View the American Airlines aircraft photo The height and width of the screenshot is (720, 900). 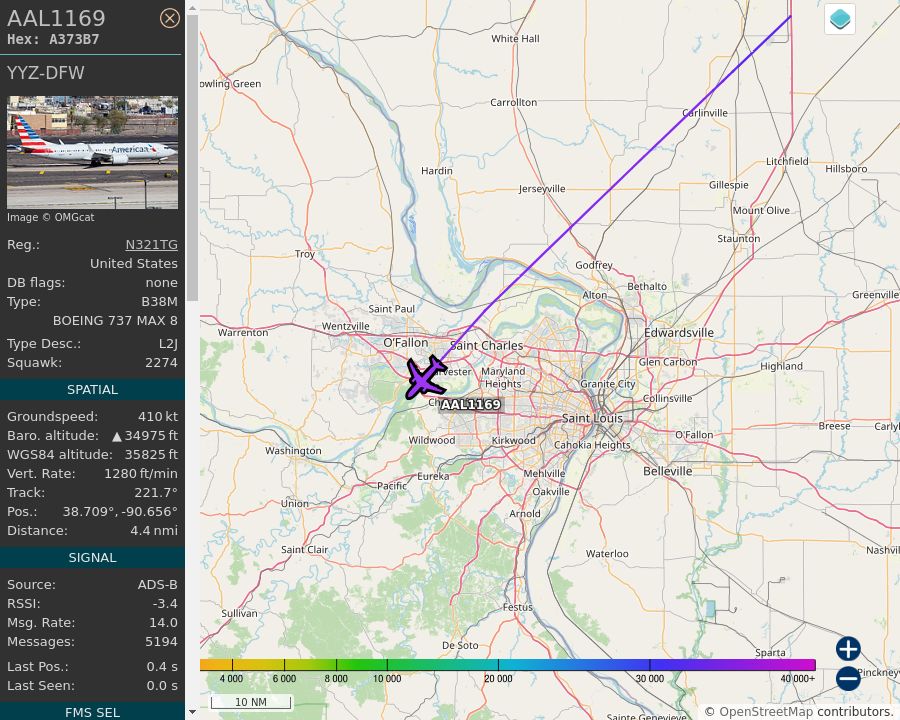coord(92,152)
